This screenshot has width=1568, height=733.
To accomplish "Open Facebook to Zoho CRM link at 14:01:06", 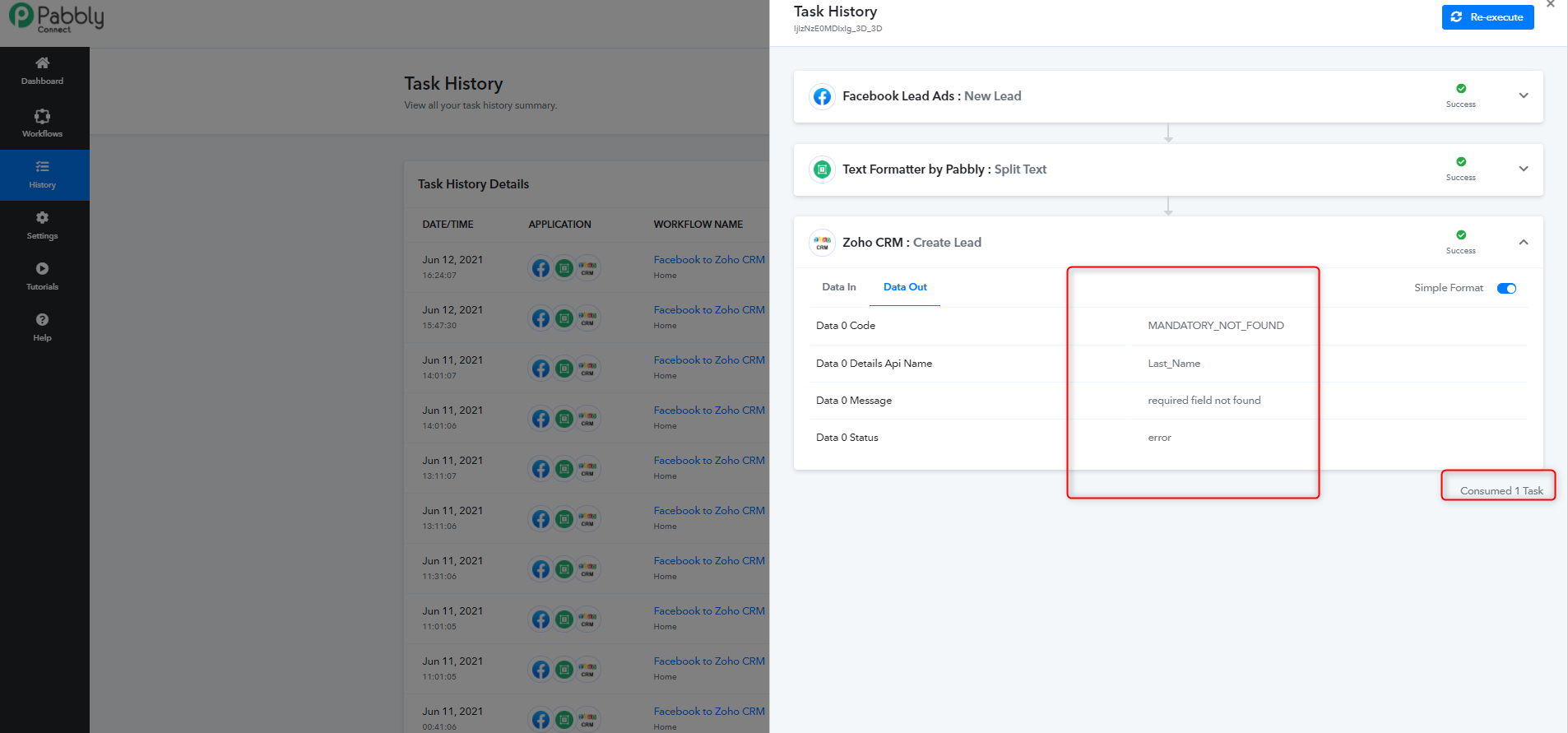I will (x=709, y=411).
